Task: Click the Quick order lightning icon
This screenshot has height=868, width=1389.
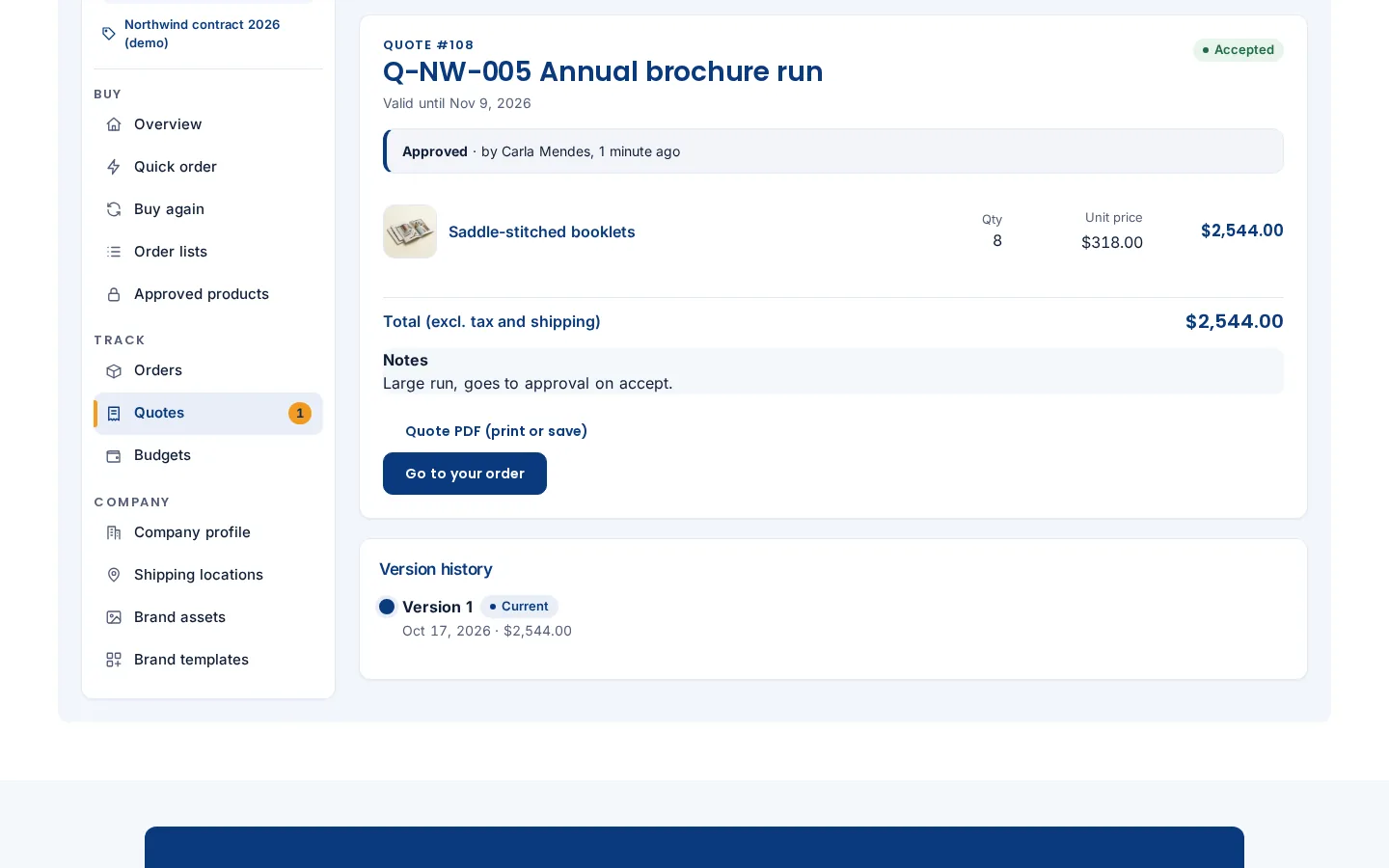Action: pyautogui.click(x=114, y=167)
